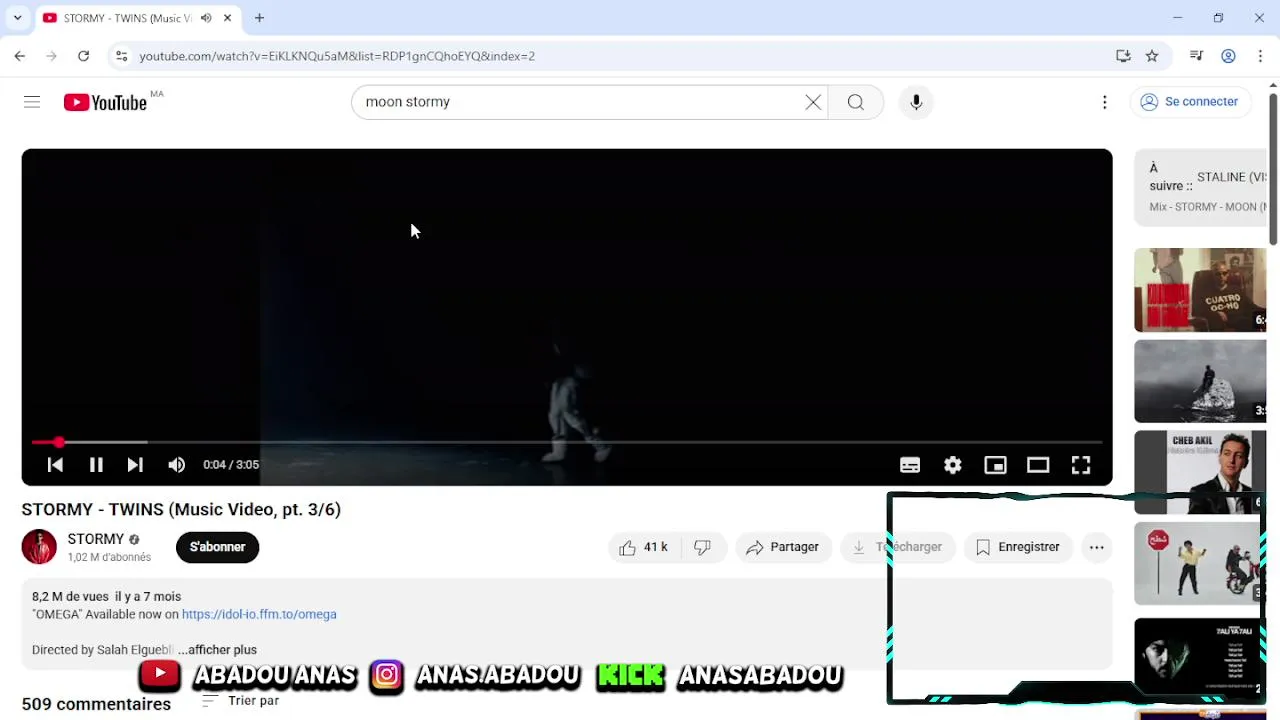
Task: Click Enregistrer save button
Action: tap(1018, 547)
